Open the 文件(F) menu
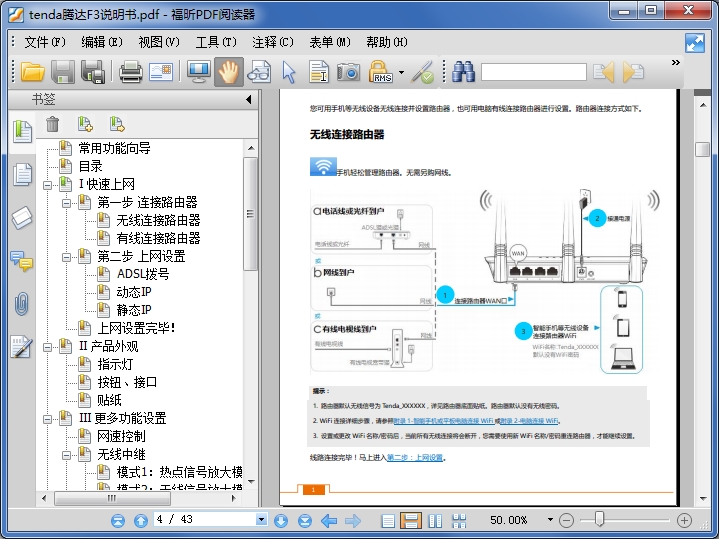The width and height of the screenshot is (719, 539). click(x=45, y=42)
